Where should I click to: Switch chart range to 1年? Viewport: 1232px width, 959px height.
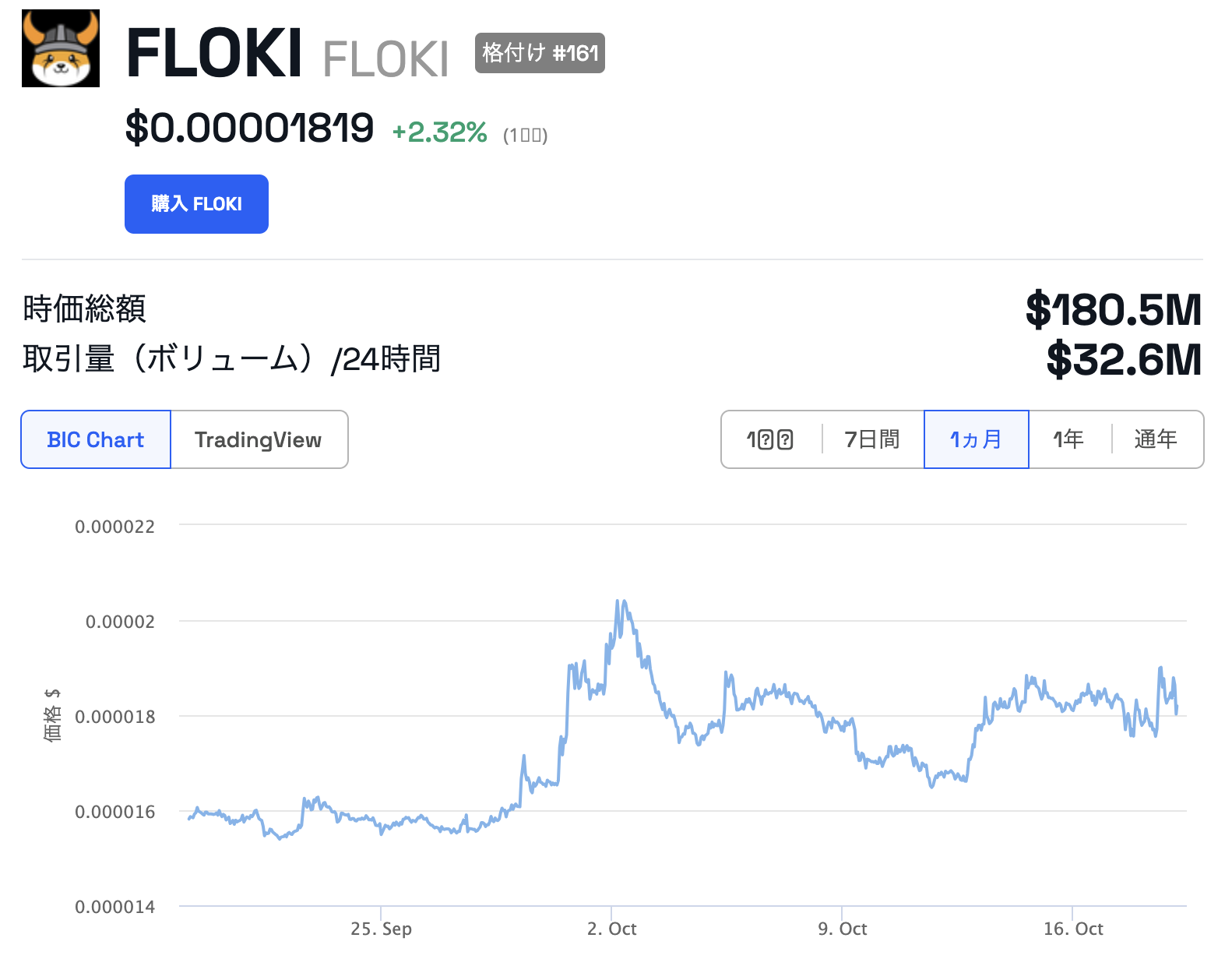click(x=1068, y=439)
